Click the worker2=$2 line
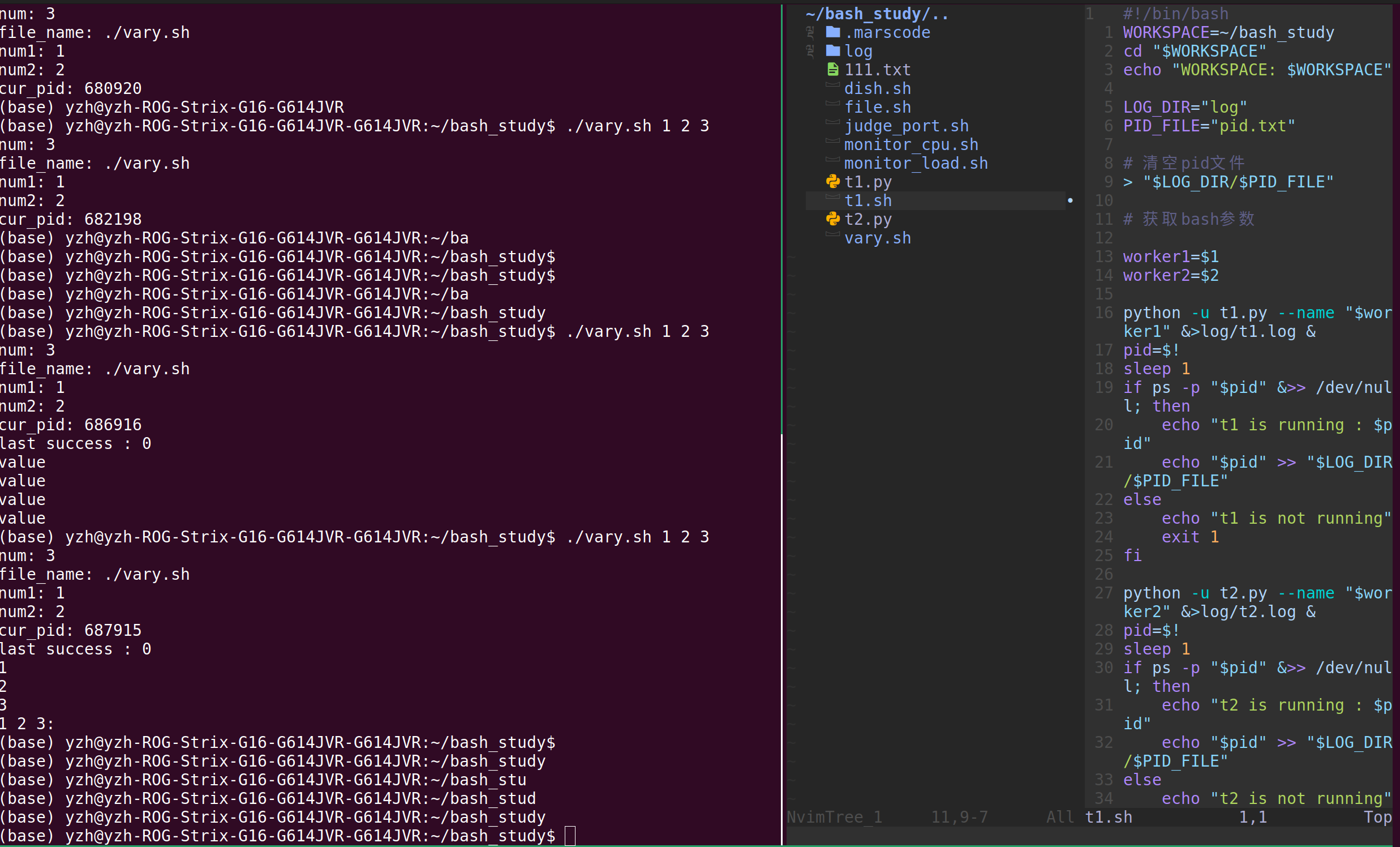 (x=1170, y=276)
